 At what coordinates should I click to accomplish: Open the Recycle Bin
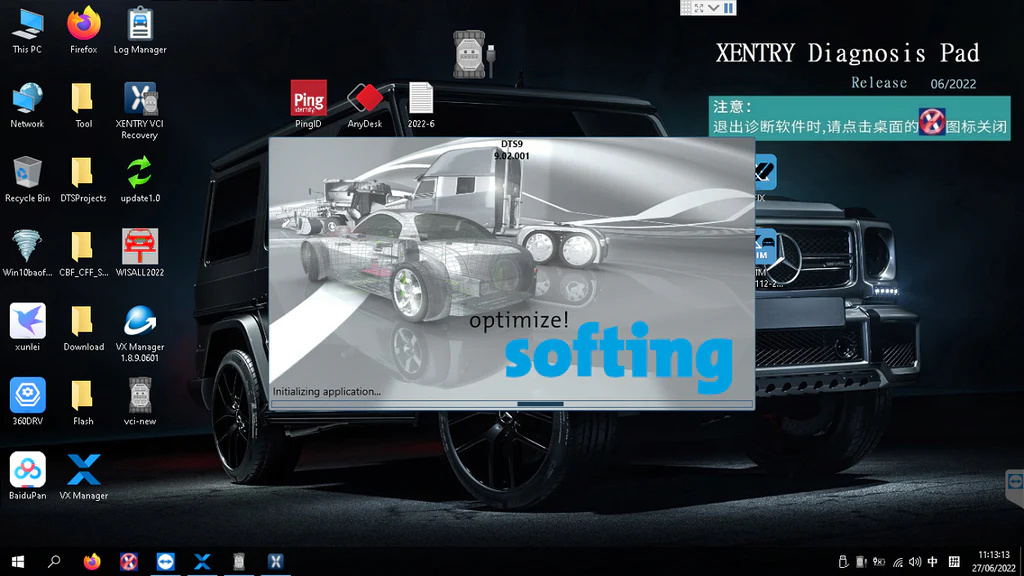coord(27,179)
